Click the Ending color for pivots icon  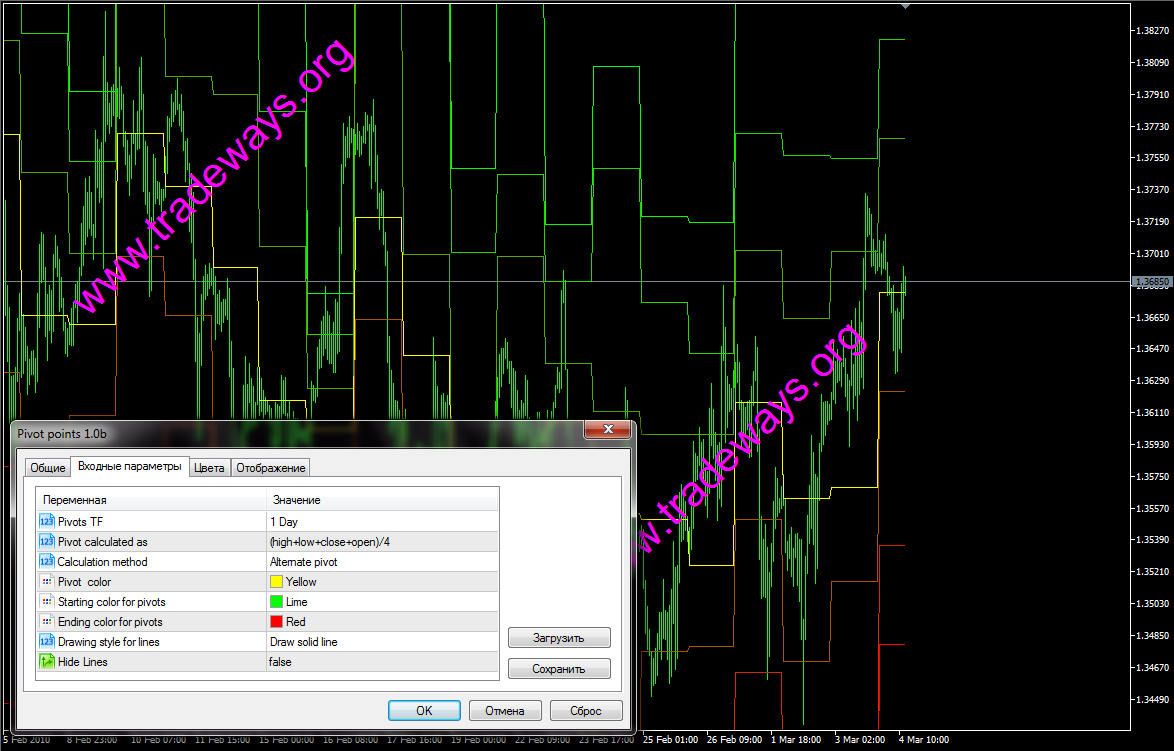tap(46, 621)
